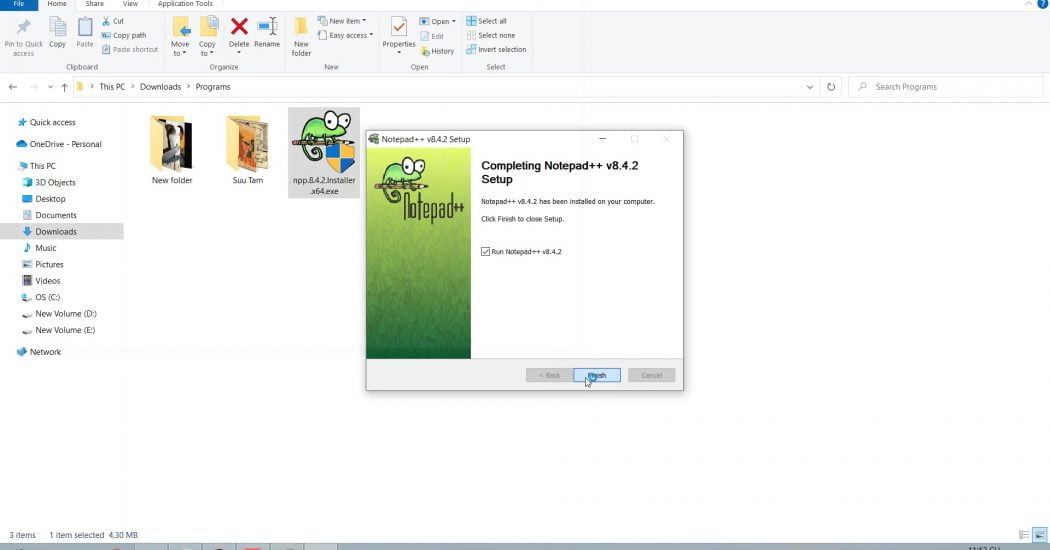Click the Edit item in the Open group

(x=432, y=36)
